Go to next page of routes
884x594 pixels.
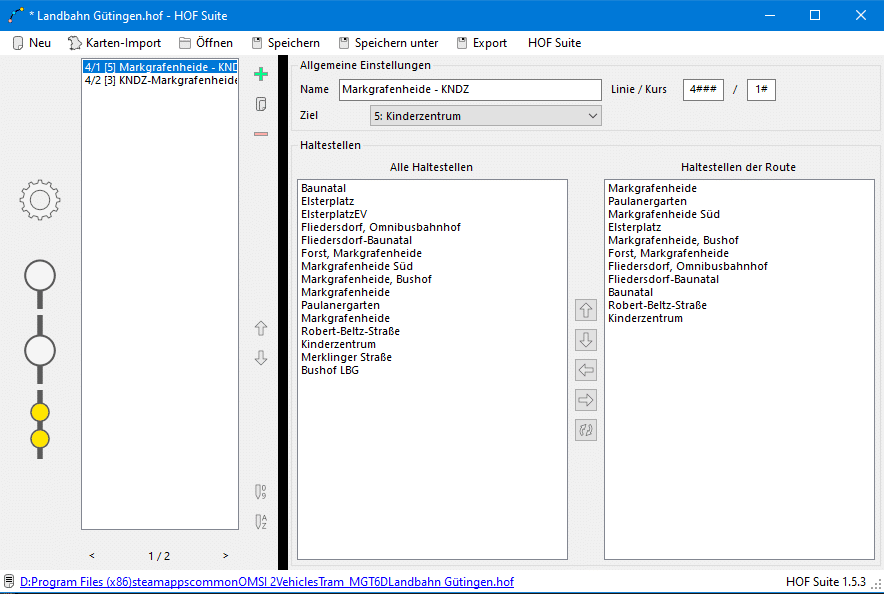225,556
